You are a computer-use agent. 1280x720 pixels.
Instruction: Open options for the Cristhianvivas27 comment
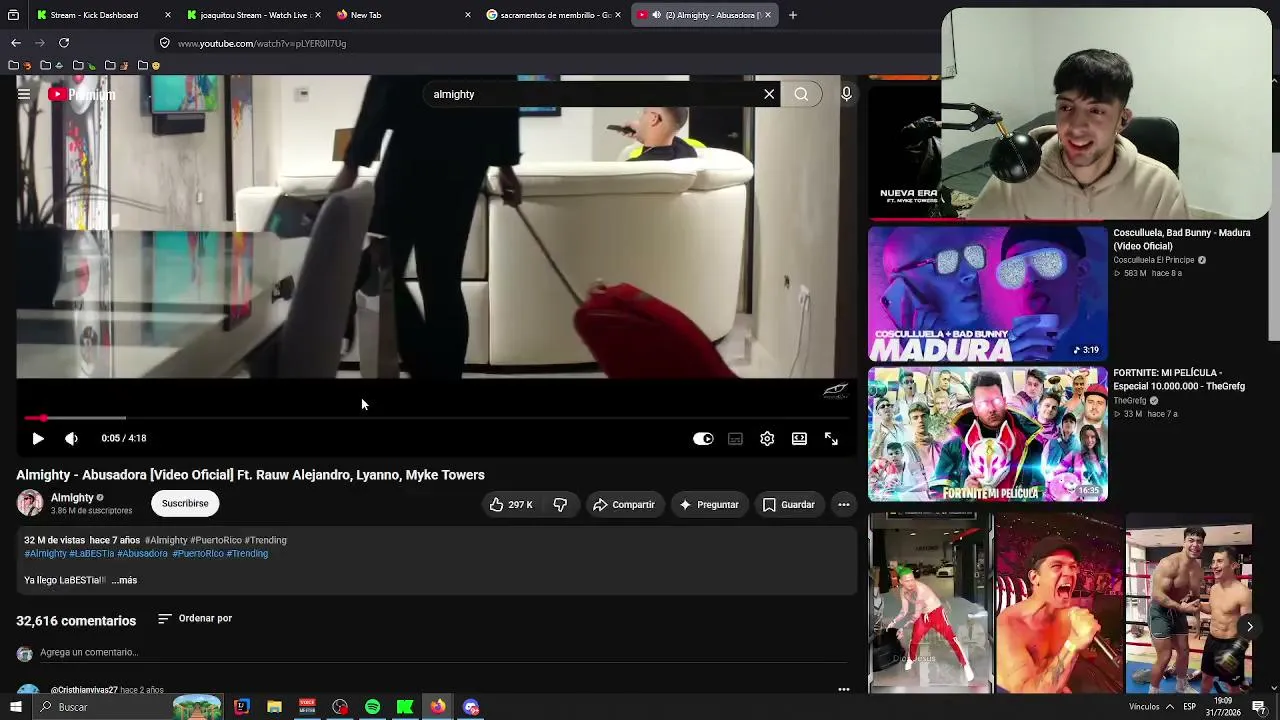[843, 689]
